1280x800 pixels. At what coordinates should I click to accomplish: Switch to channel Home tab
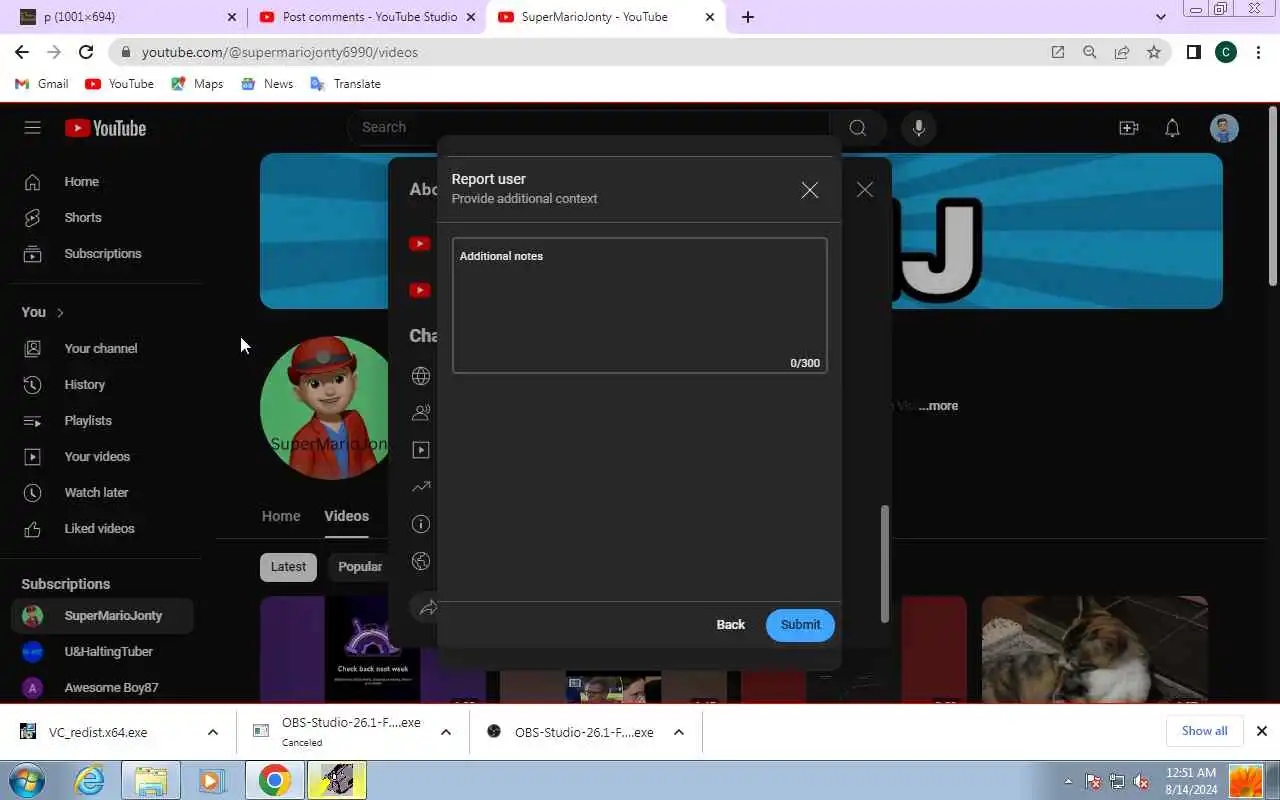(x=281, y=516)
